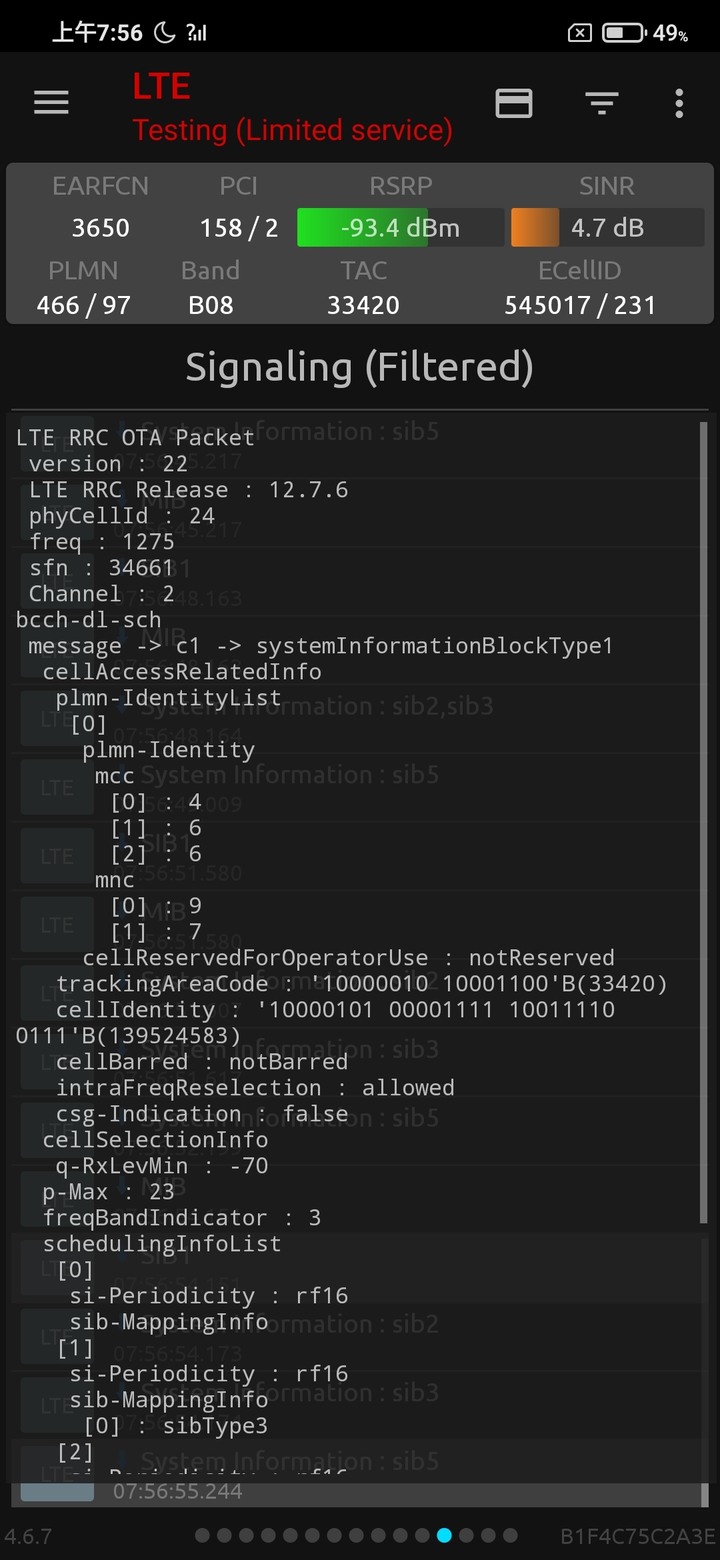Tap the EARFCN value 3650

point(100,228)
